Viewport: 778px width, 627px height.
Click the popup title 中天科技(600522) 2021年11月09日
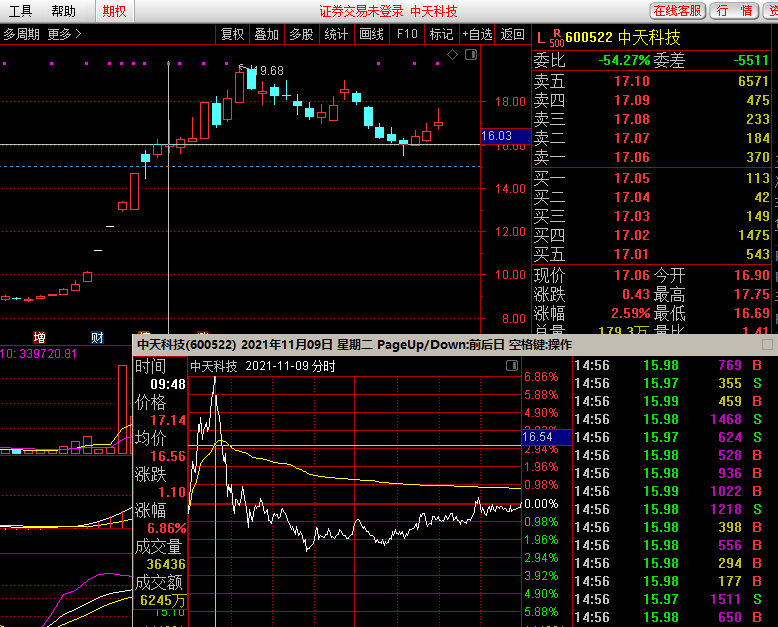coord(235,345)
